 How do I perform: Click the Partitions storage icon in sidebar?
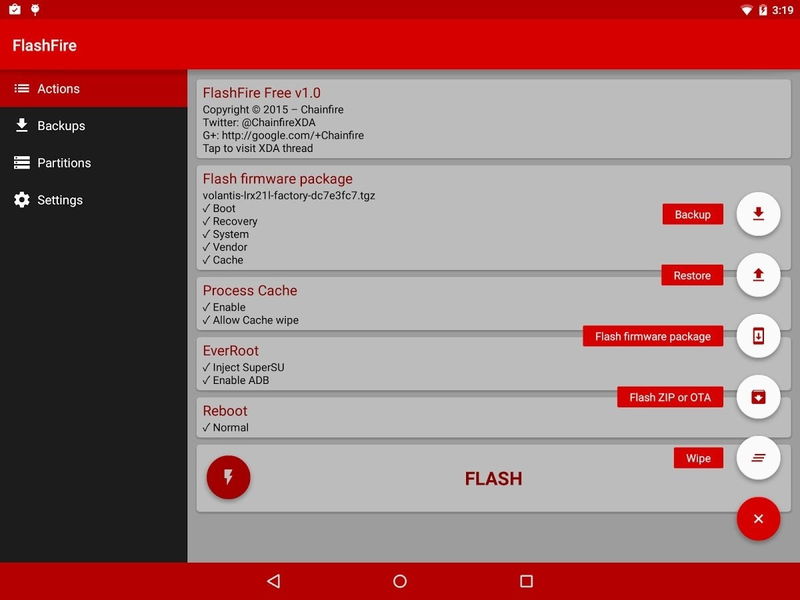pos(21,163)
